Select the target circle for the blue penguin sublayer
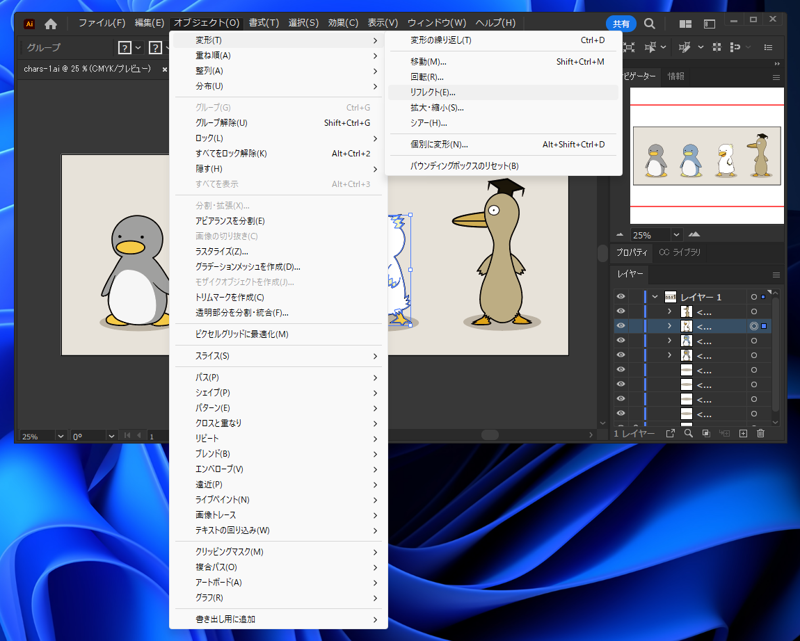800x641 pixels. 754,341
